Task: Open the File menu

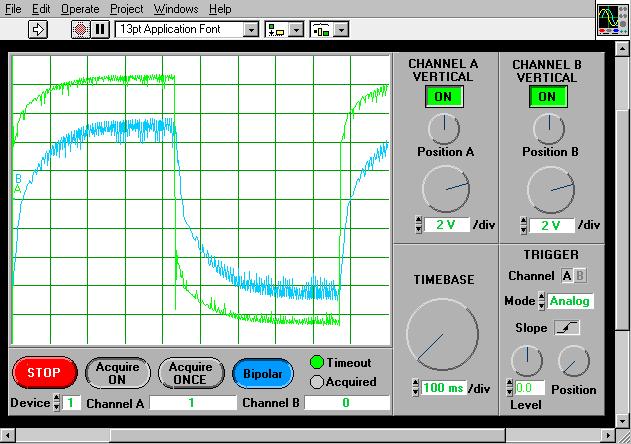Action: coord(13,9)
